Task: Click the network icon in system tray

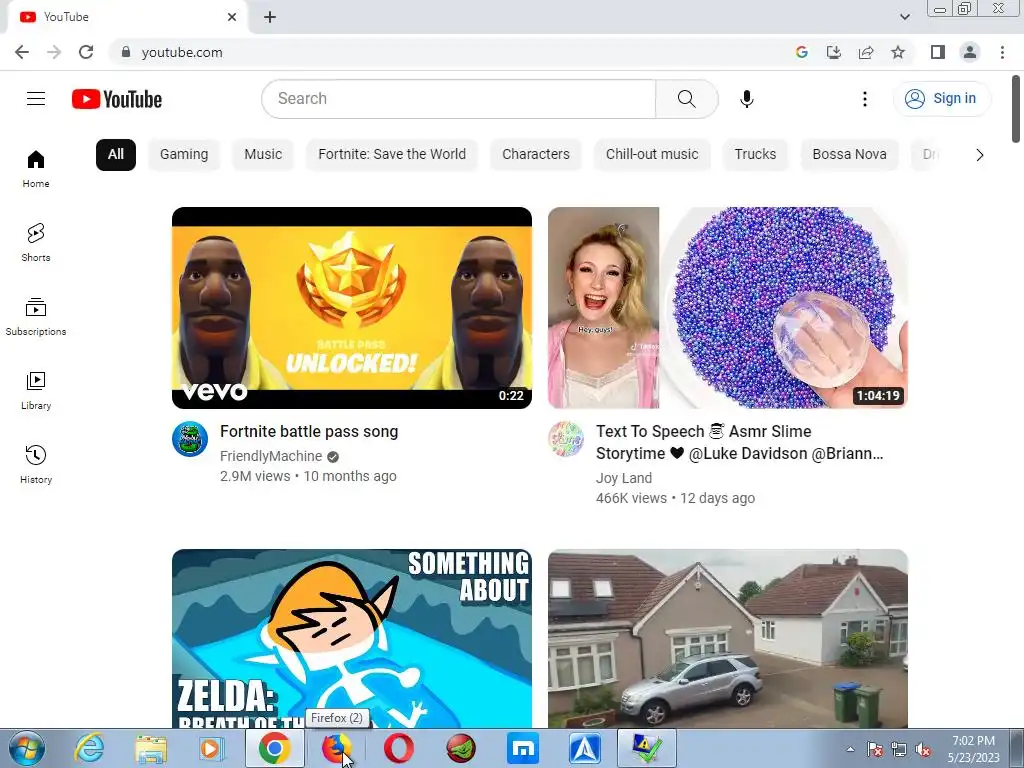Action: click(899, 750)
